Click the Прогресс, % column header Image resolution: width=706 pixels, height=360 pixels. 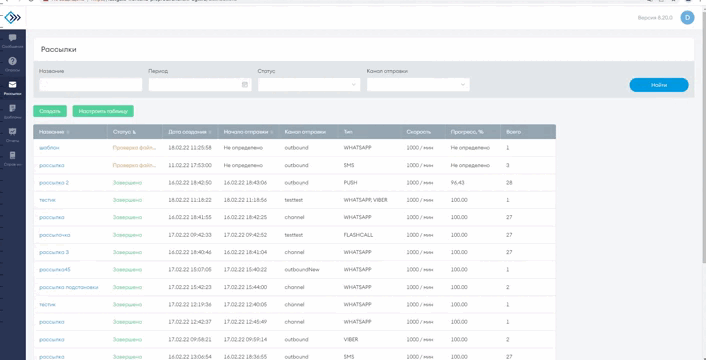[467, 132]
